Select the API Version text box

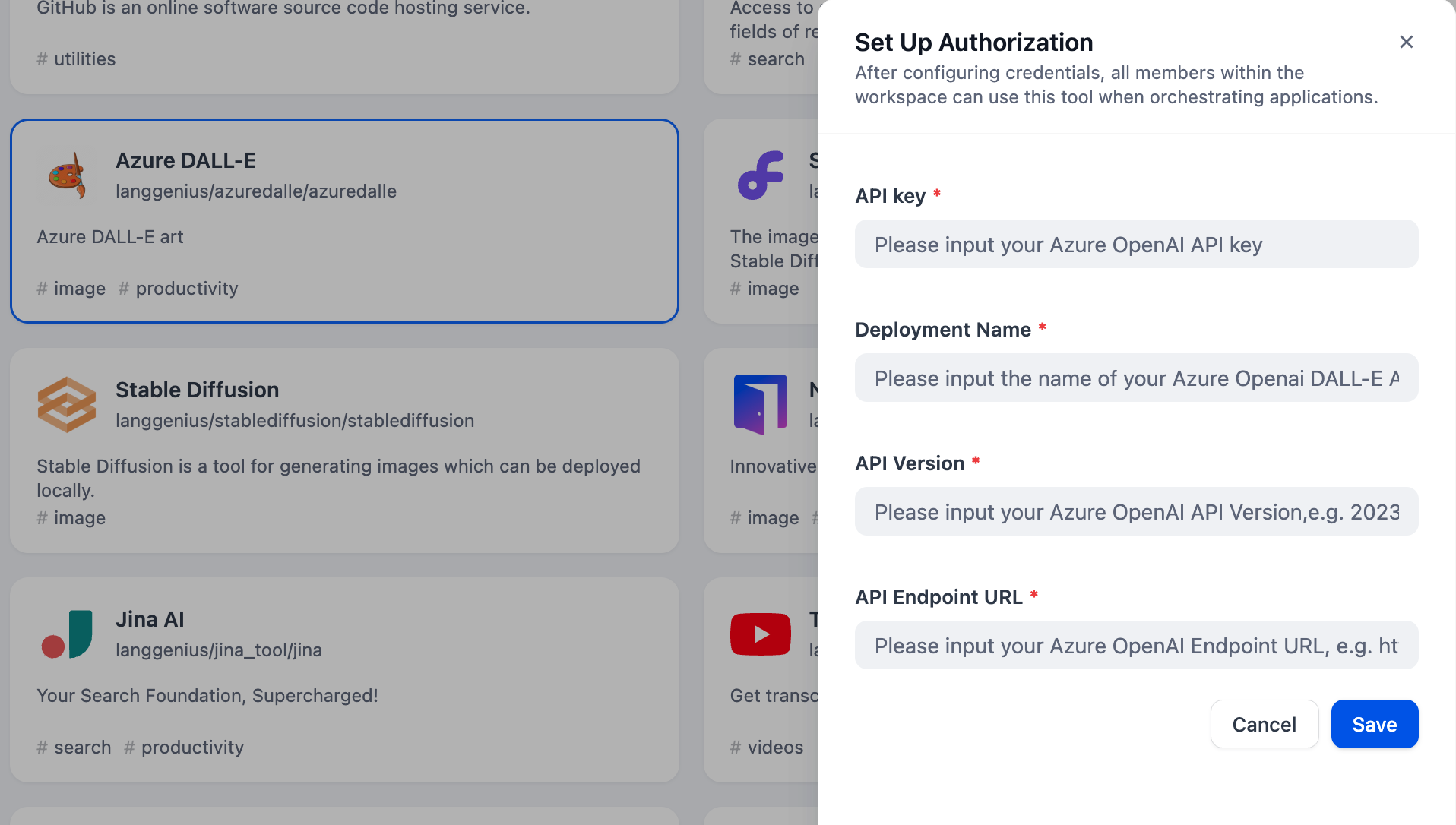1136,512
